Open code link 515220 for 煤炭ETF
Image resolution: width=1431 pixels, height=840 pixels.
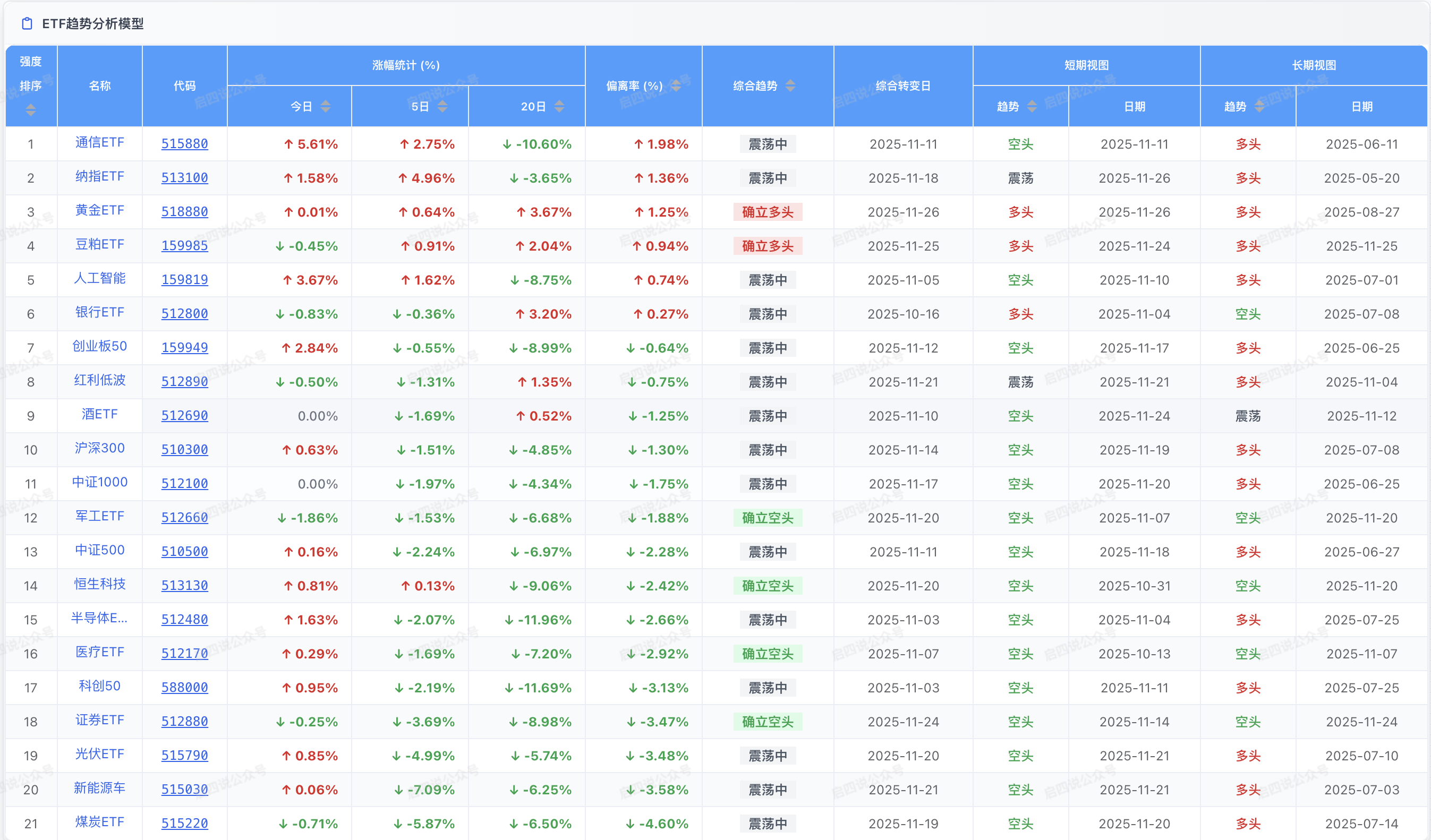click(184, 823)
